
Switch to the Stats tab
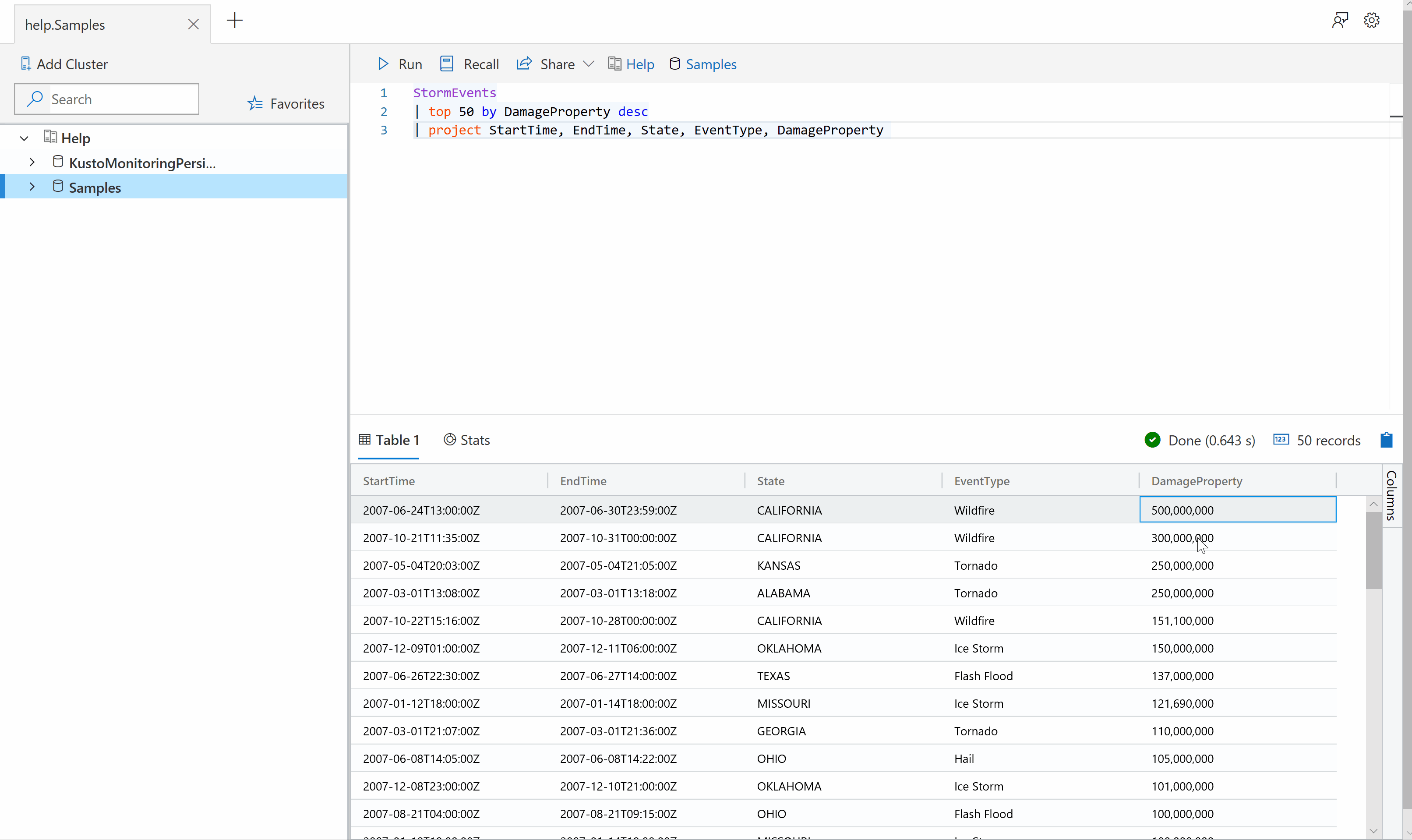[x=467, y=440]
